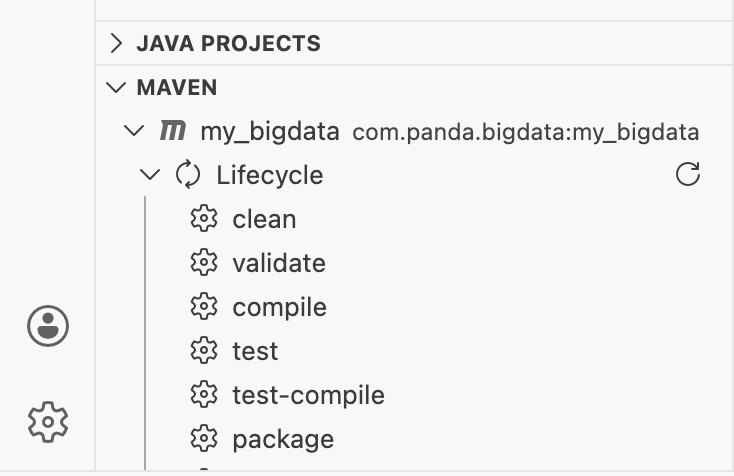Open the Manage settings gear

[x=48, y=421]
